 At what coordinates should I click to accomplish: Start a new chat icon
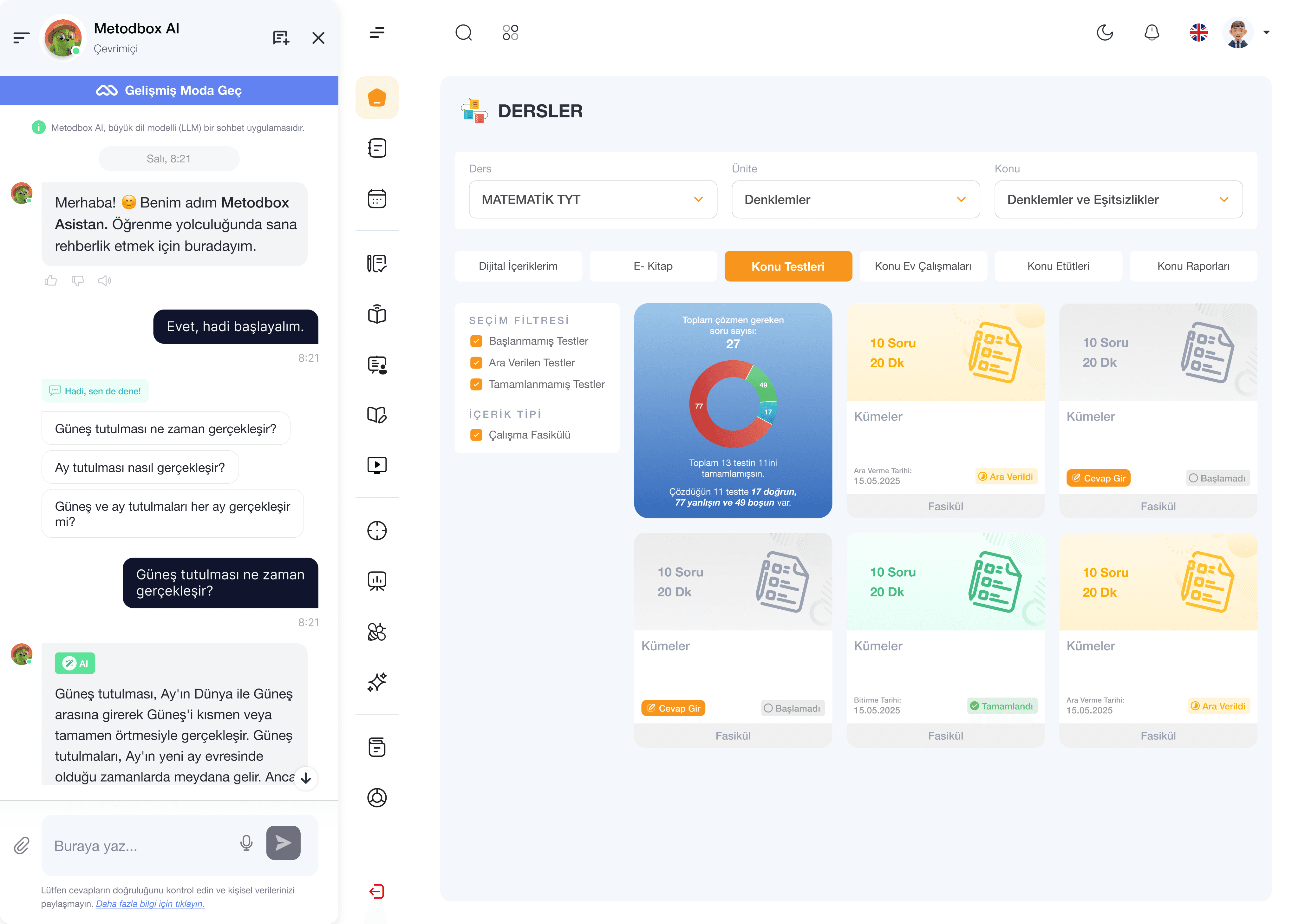(x=281, y=37)
